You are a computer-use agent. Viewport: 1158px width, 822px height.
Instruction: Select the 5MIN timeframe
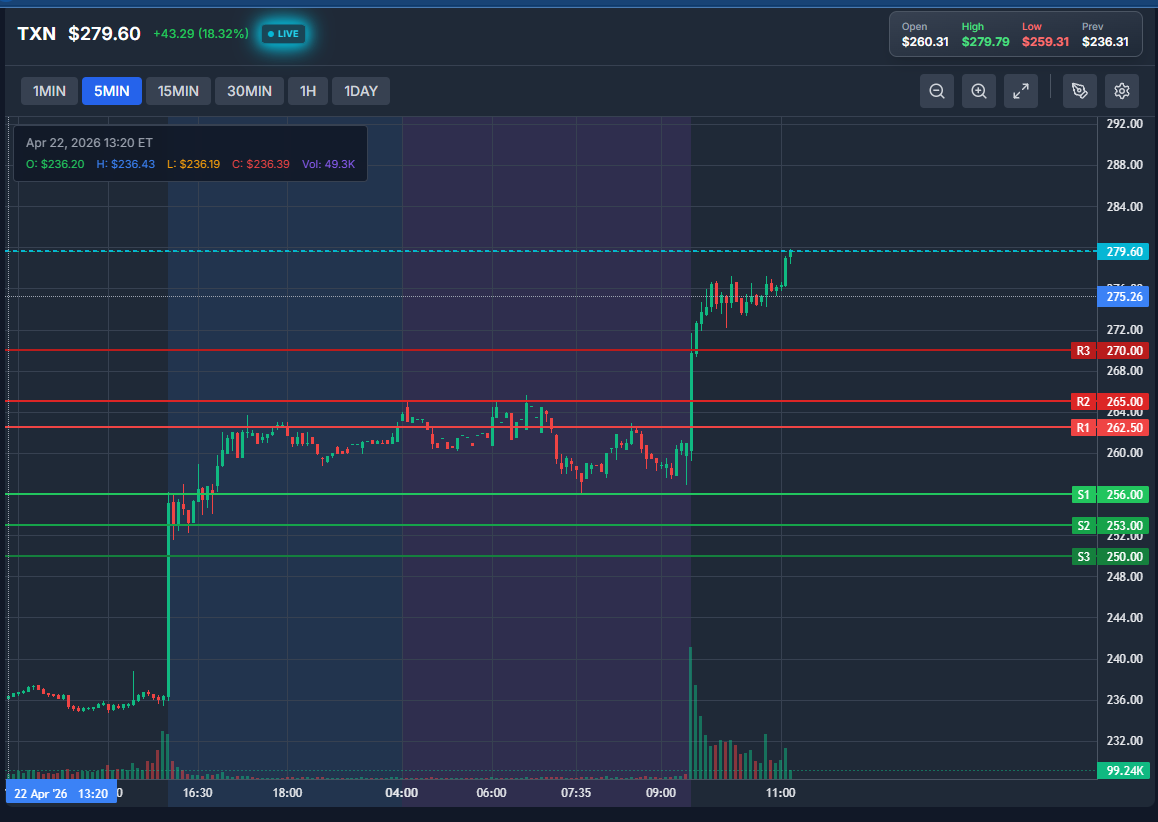[x=112, y=91]
